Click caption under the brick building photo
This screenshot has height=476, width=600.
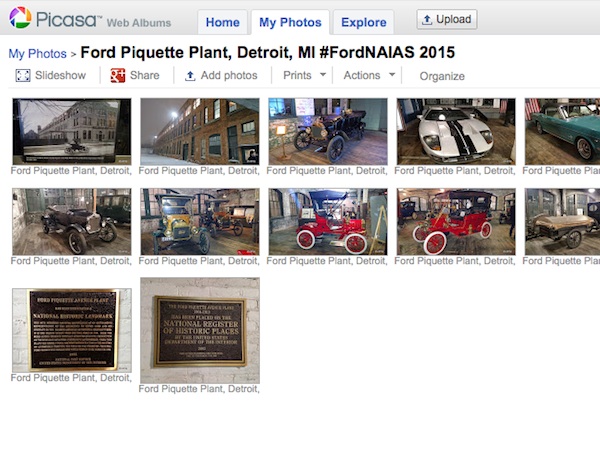[x=199, y=171]
